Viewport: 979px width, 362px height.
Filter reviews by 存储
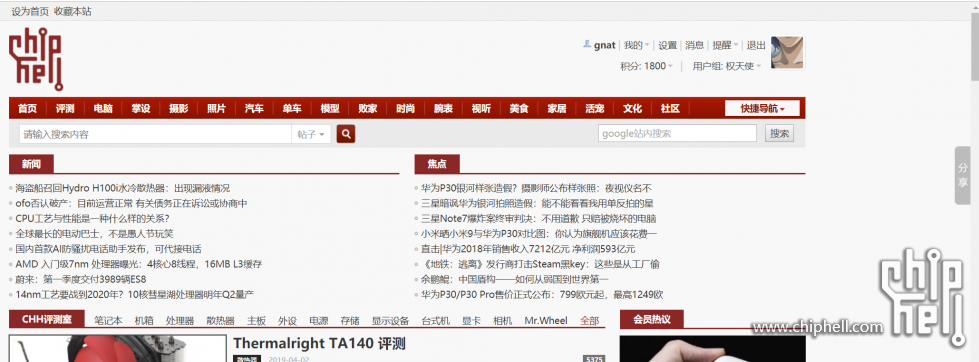(x=350, y=320)
